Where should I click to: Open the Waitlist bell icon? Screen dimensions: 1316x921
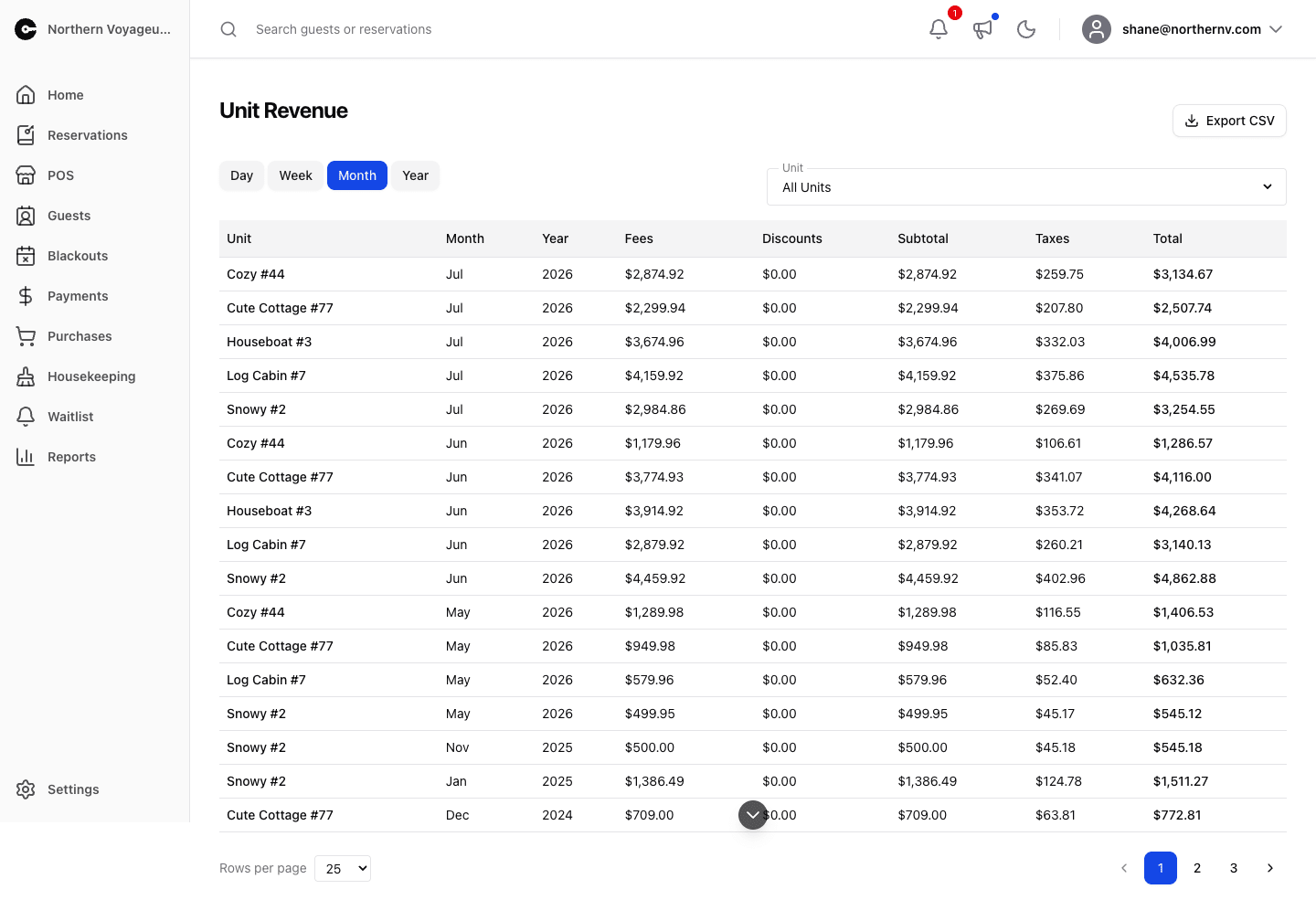[26, 417]
